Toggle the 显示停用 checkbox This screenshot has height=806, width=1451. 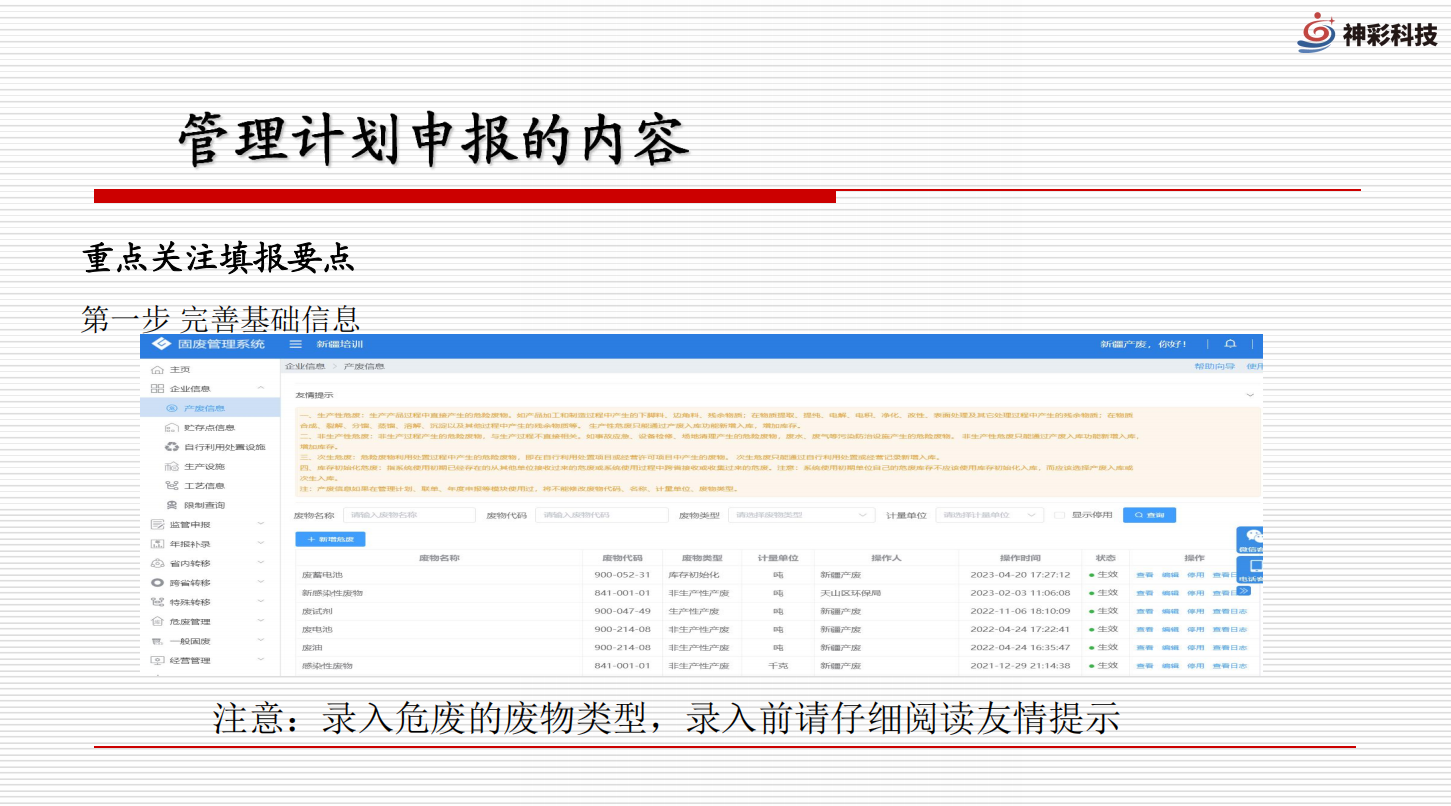[x=1059, y=515]
